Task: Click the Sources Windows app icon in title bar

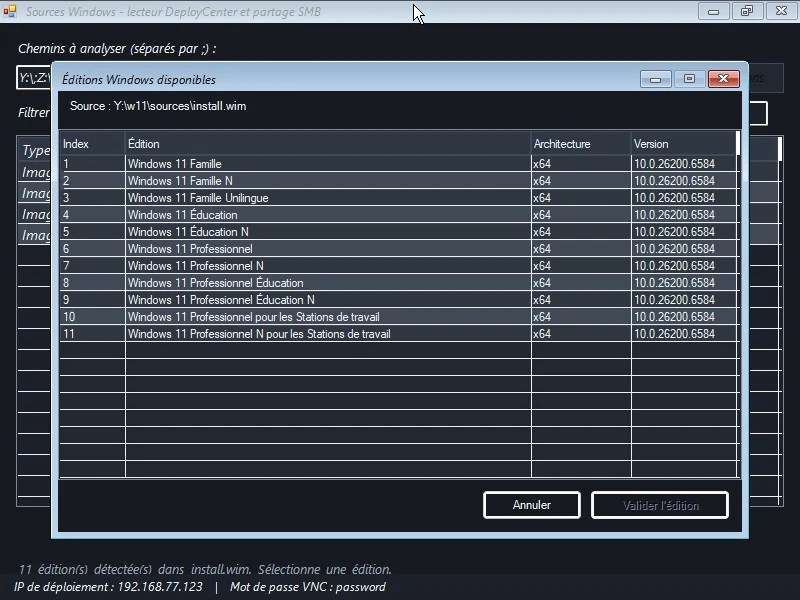Action: 10,11
